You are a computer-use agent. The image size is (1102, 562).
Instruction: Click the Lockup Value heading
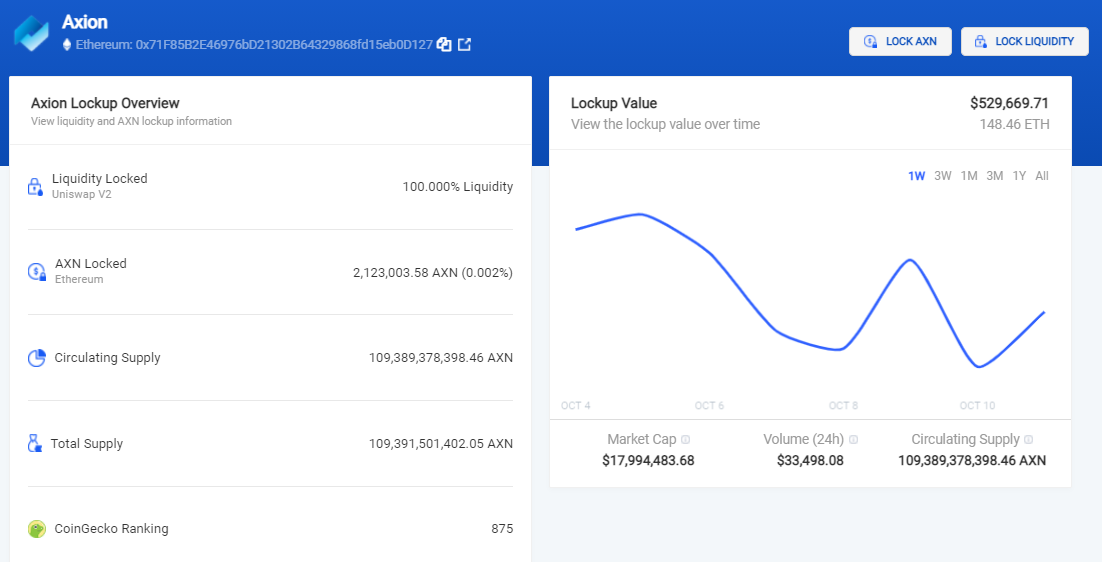(x=614, y=103)
